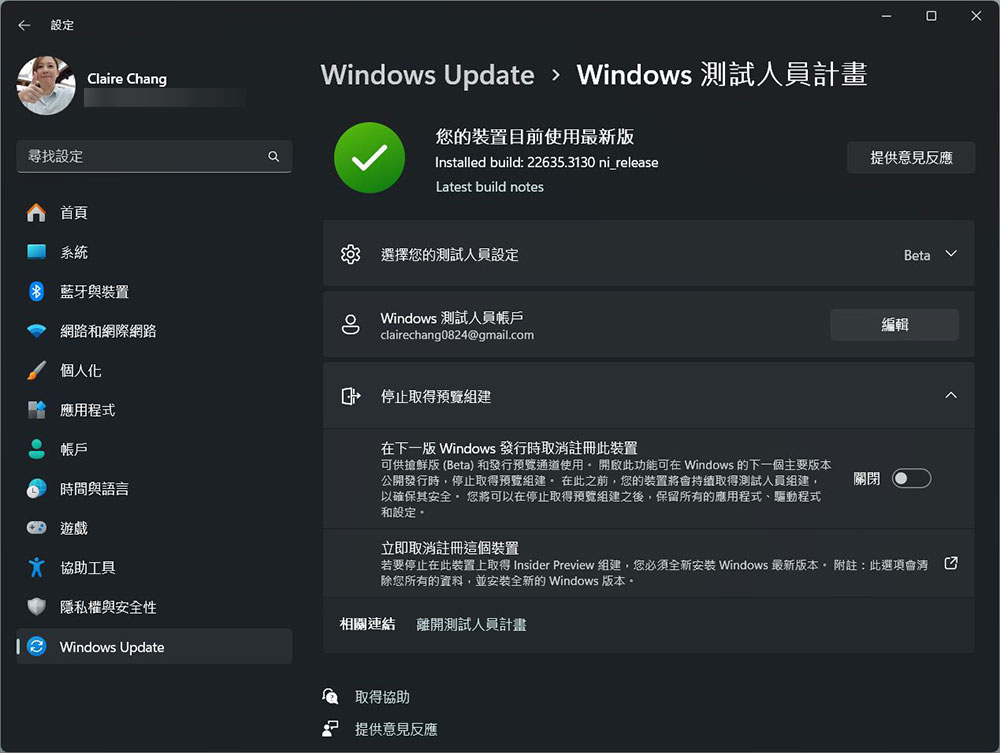Click the 帳戶 person icon
Viewport: 1000px width, 753px height.
click(36, 450)
